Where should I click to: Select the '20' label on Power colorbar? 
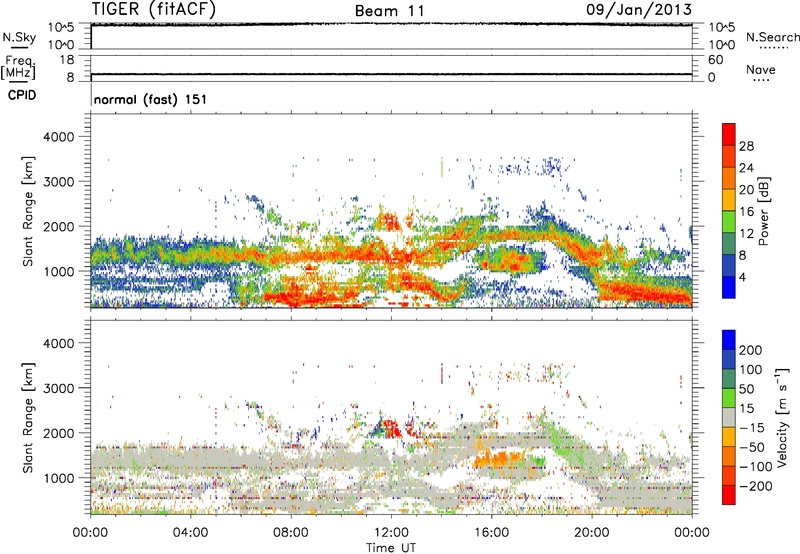point(746,190)
